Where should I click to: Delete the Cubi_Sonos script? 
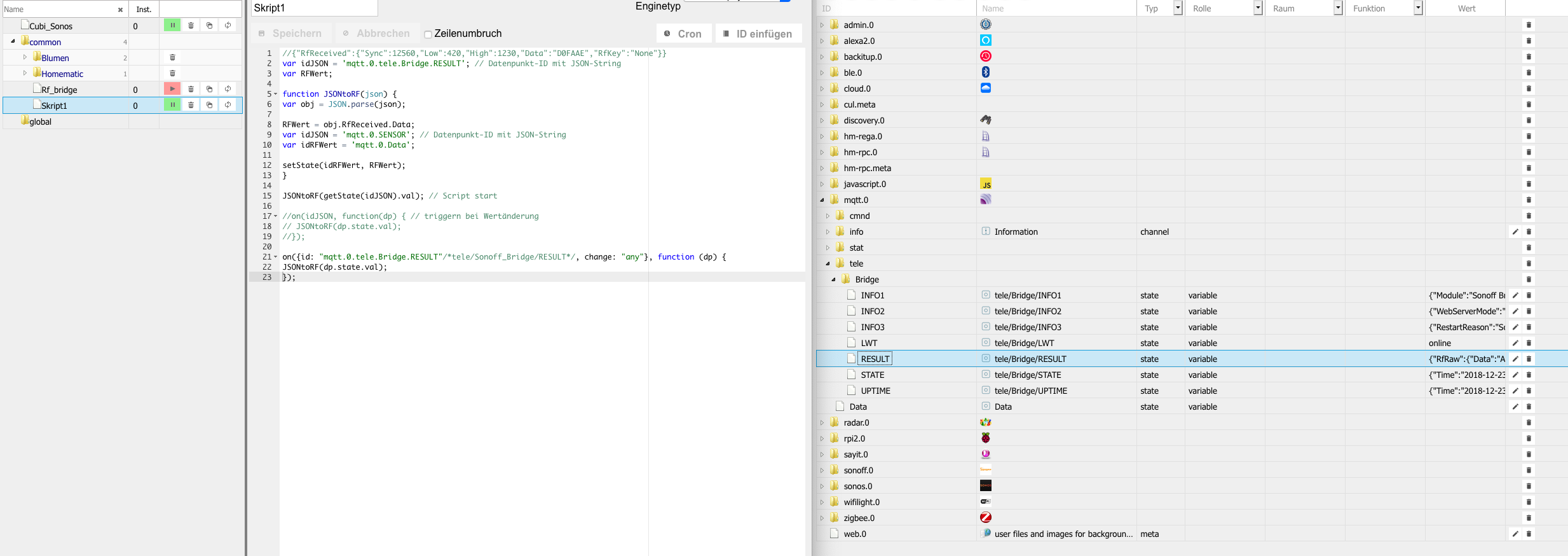(x=191, y=25)
